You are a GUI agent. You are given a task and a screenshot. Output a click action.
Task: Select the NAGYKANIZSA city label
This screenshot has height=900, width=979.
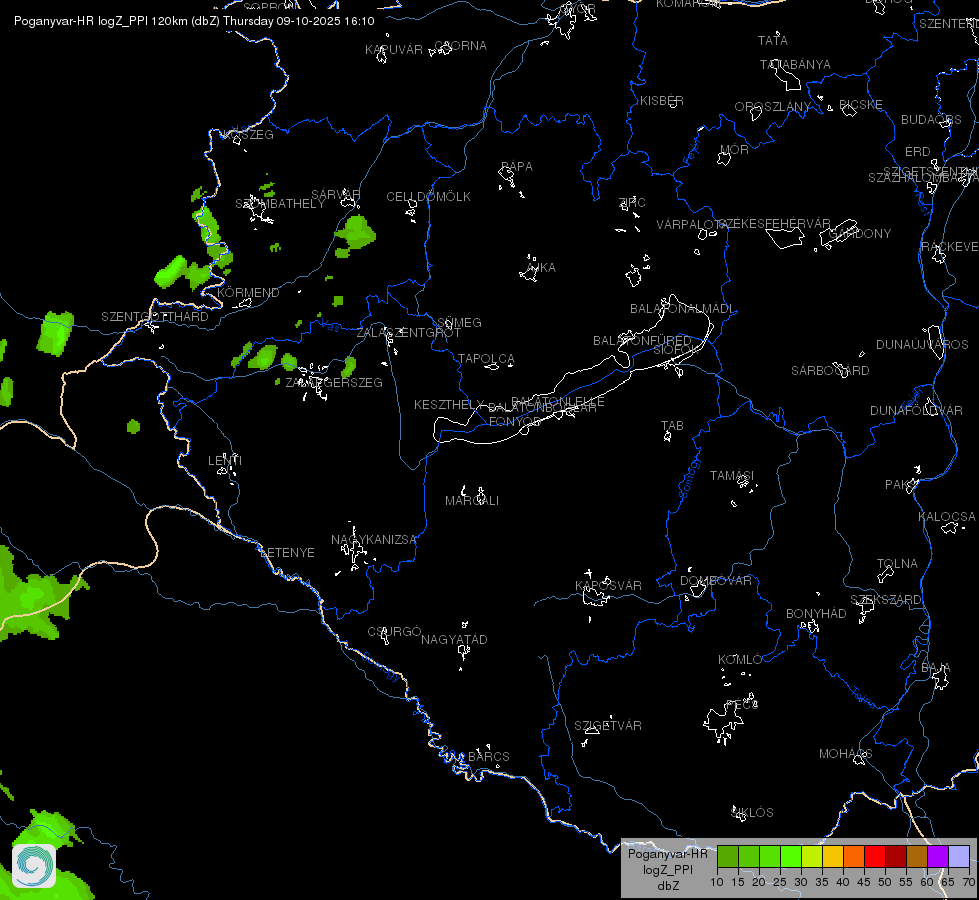(x=373, y=540)
